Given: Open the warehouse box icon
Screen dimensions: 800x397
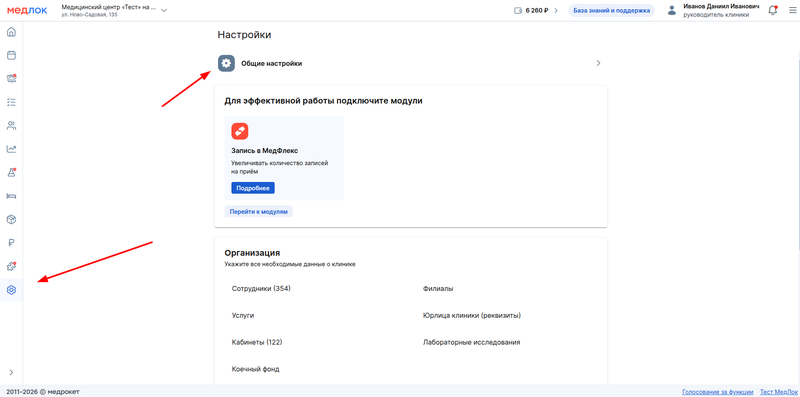Looking at the screenshot, I should [11, 219].
